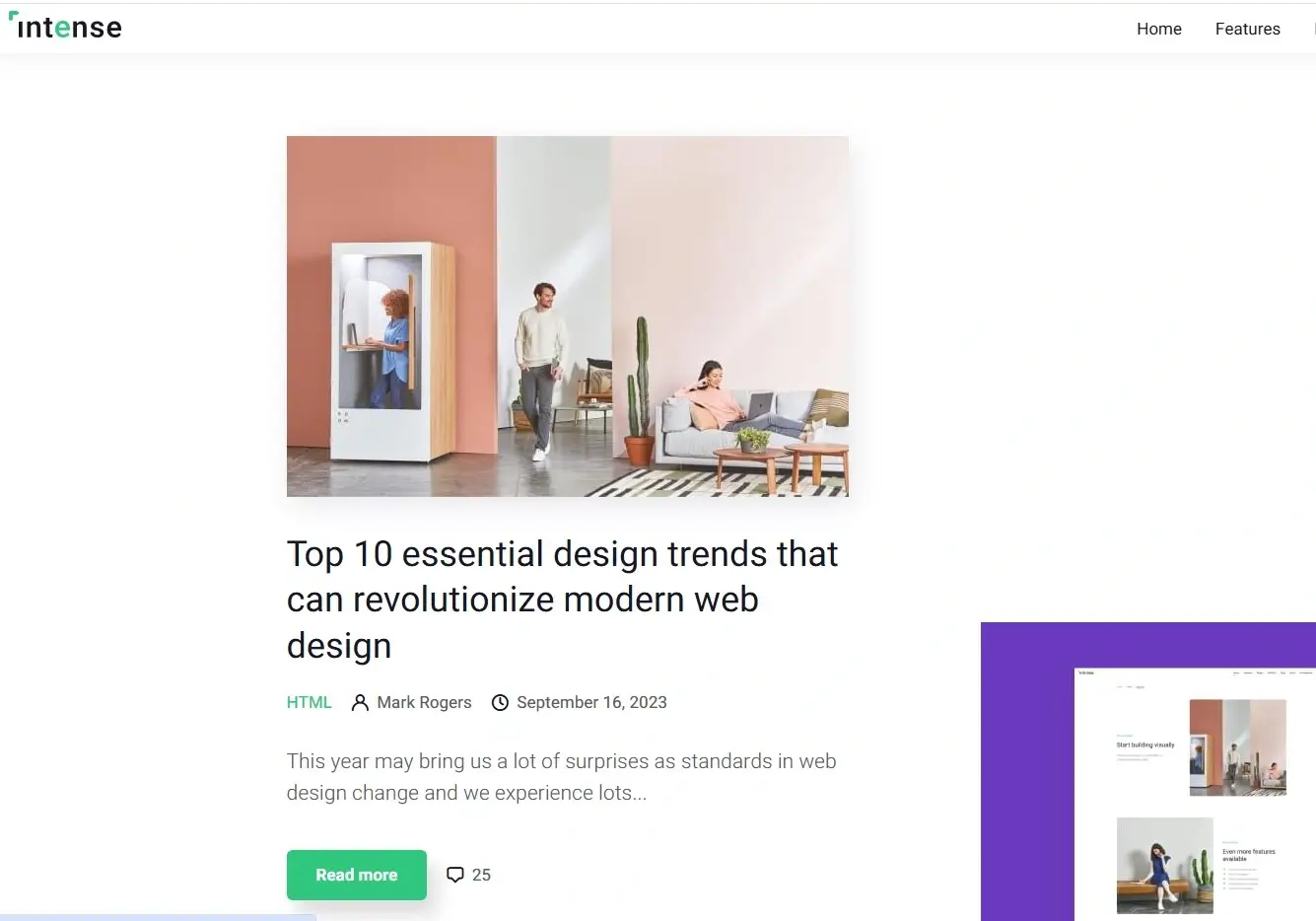Click the office scene image inside the banner preview
The height and width of the screenshot is (921, 1316).
(x=1238, y=747)
